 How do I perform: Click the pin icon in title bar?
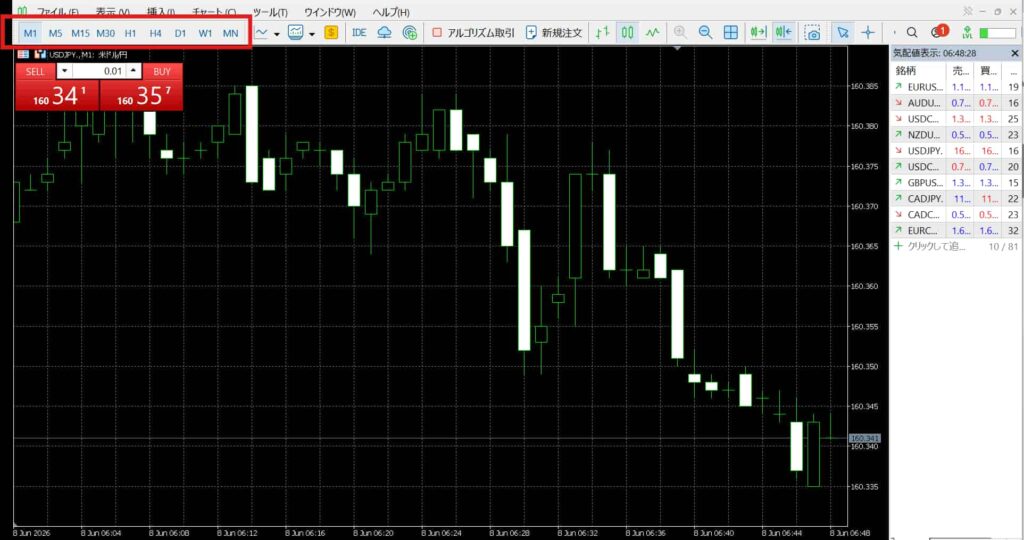pos(968,11)
